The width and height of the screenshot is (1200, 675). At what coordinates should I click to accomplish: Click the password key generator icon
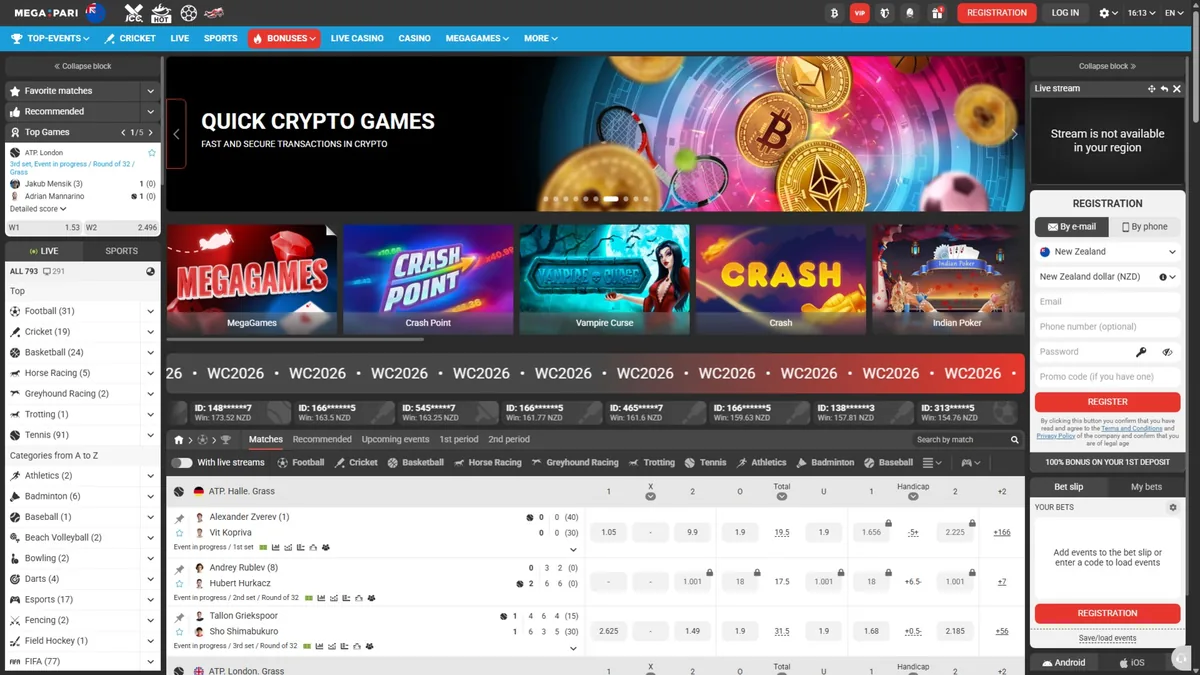click(1141, 352)
